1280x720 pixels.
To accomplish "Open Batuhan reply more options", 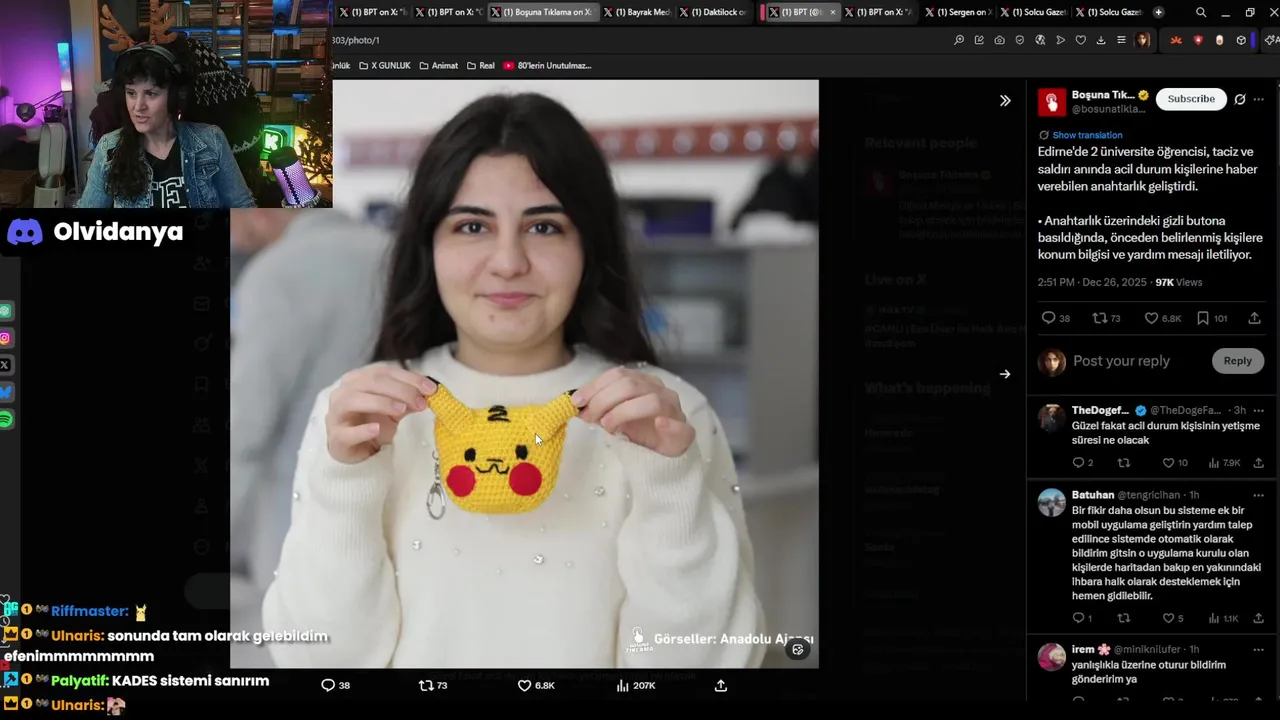I will [1259, 495].
